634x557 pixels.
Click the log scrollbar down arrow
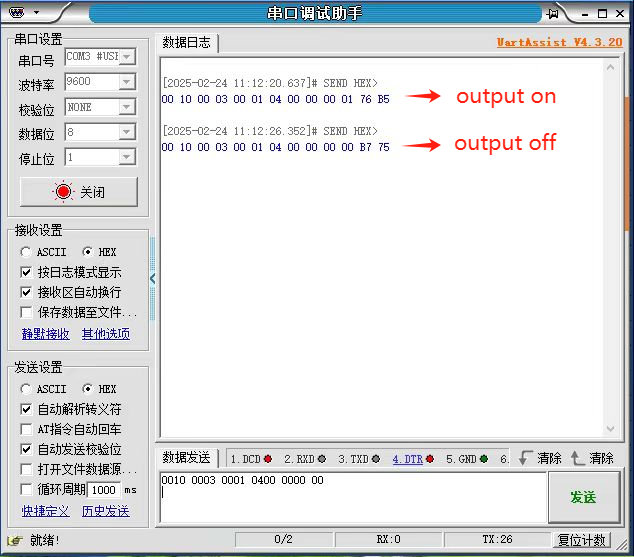(611, 428)
